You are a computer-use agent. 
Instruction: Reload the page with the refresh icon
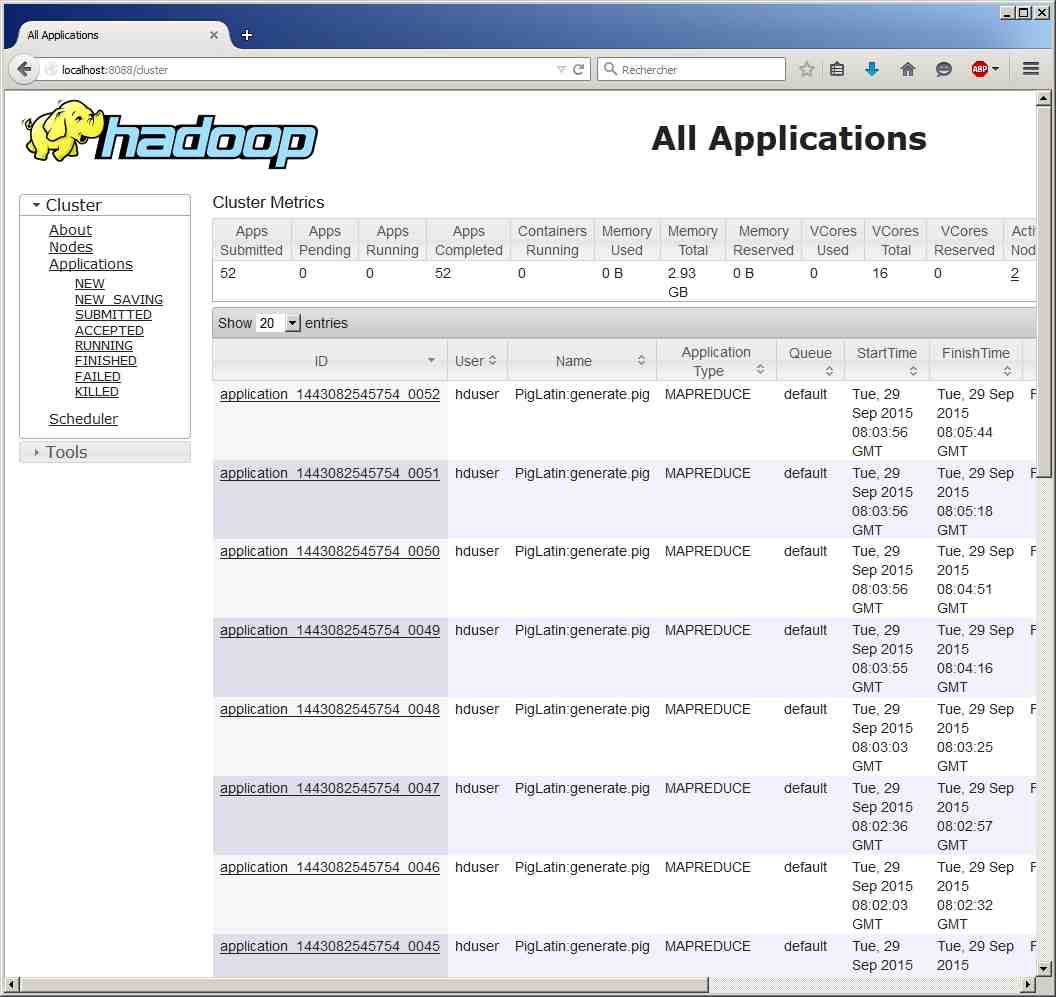click(578, 70)
